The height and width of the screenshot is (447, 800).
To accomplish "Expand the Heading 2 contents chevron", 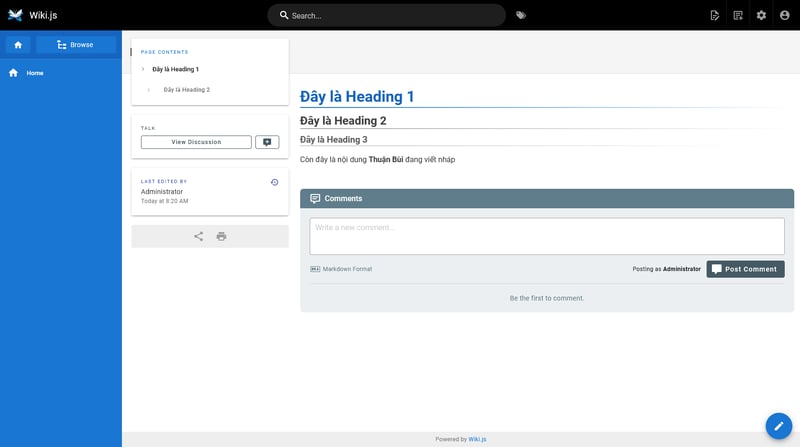I will [x=149, y=90].
